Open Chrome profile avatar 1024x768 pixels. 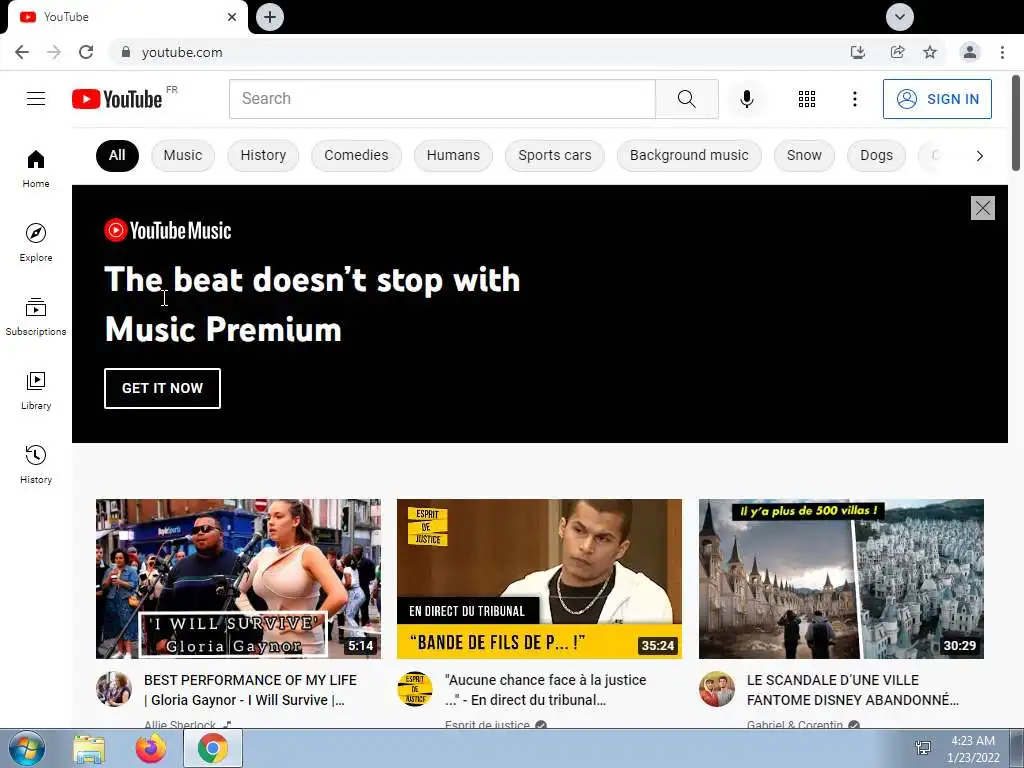(970, 52)
